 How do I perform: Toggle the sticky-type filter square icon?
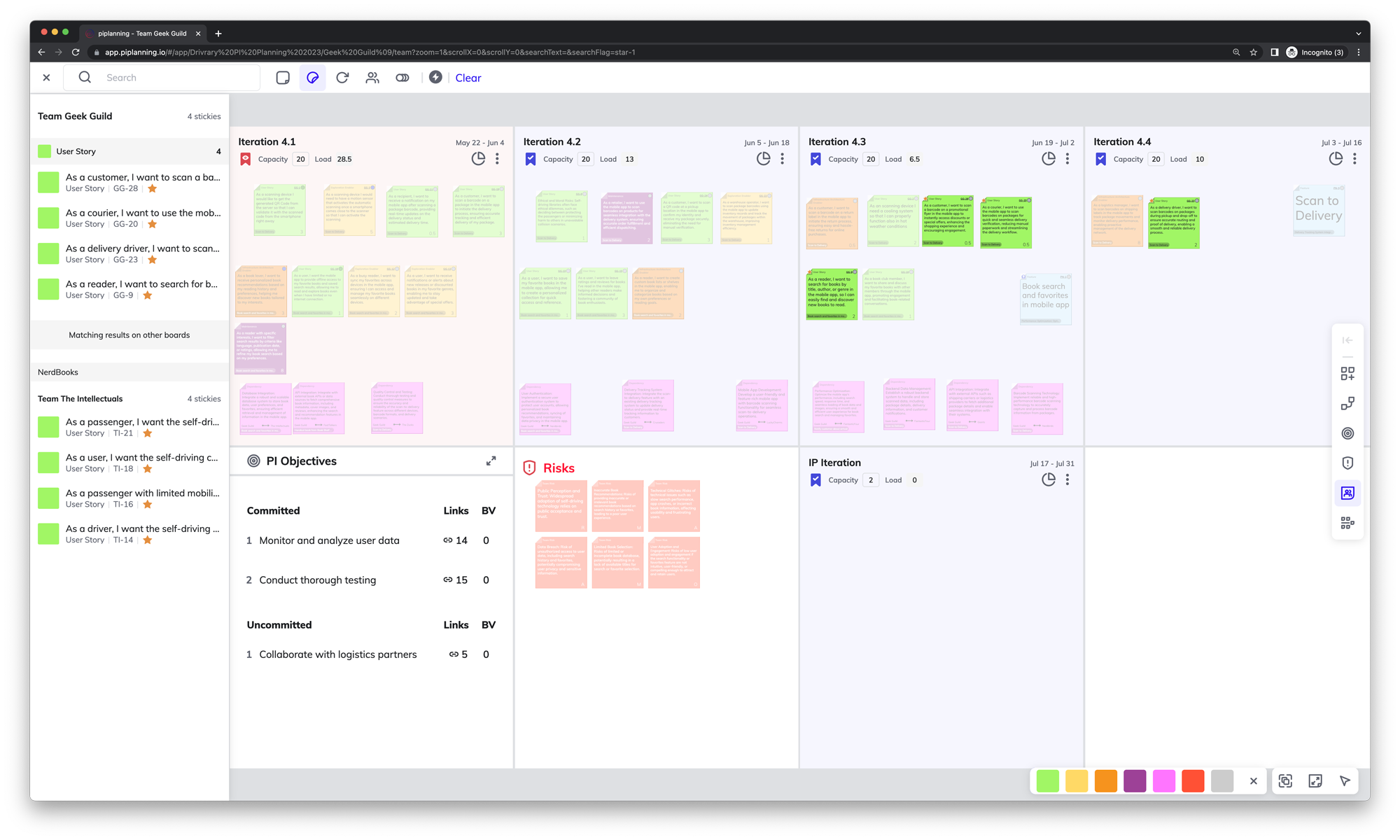[x=283, y=78]
